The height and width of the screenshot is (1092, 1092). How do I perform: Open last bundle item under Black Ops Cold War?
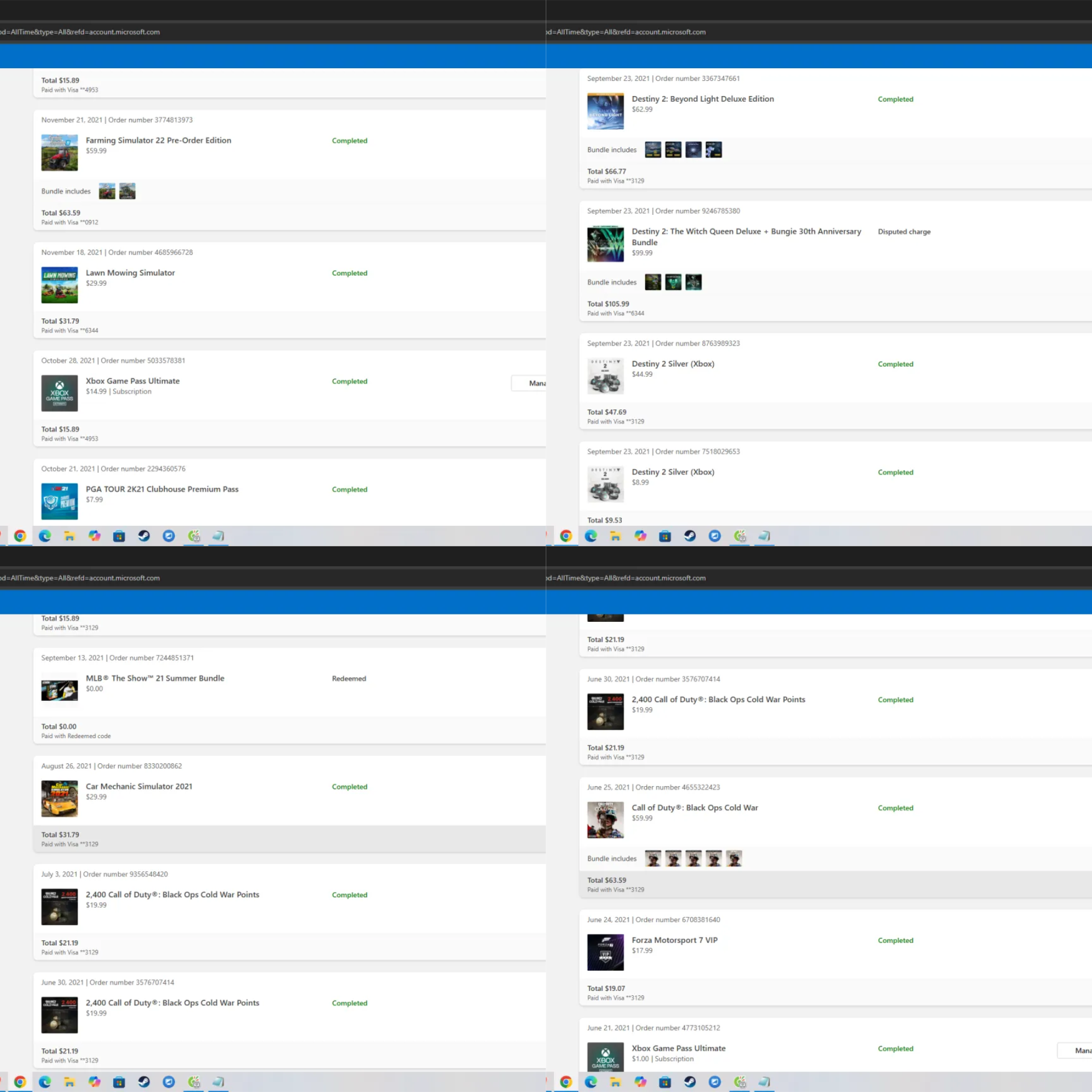(x=734, y=858)
